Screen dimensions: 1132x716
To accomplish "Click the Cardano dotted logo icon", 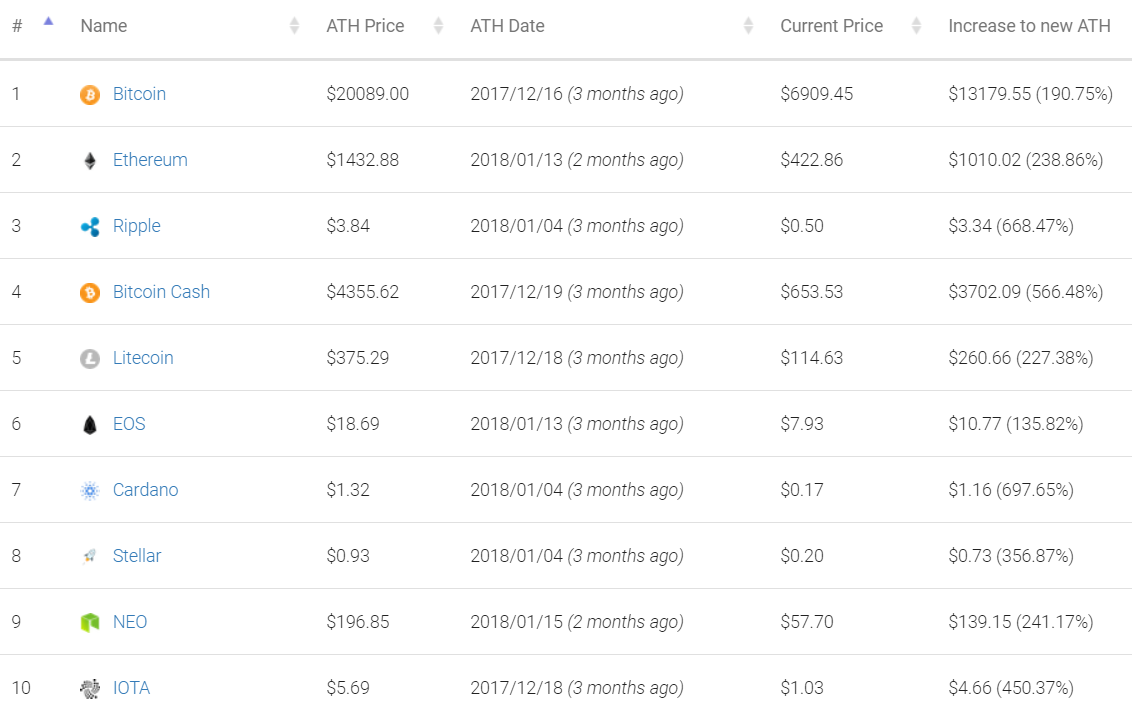I will click(x=90, y=491).
